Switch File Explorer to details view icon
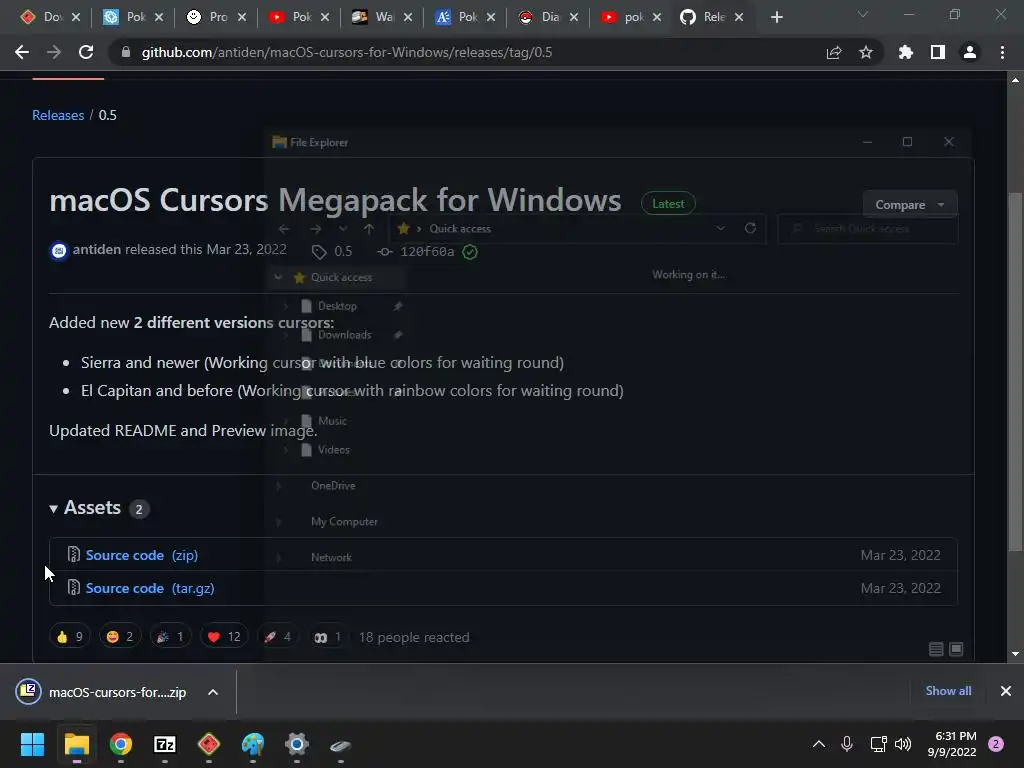The image size is (1024, 768). (x=936, y=648)
